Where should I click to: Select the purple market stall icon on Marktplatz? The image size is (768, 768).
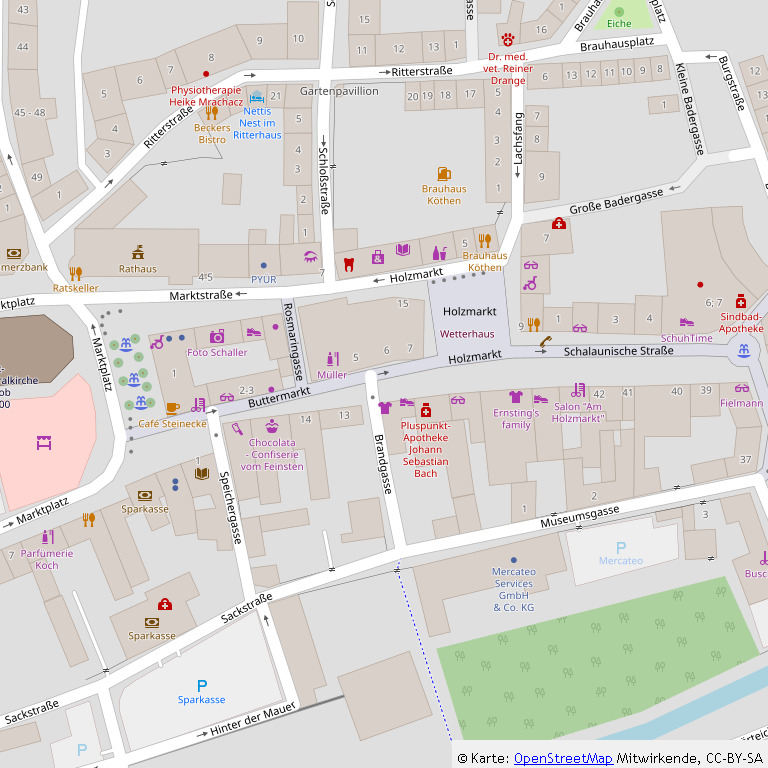44,443
